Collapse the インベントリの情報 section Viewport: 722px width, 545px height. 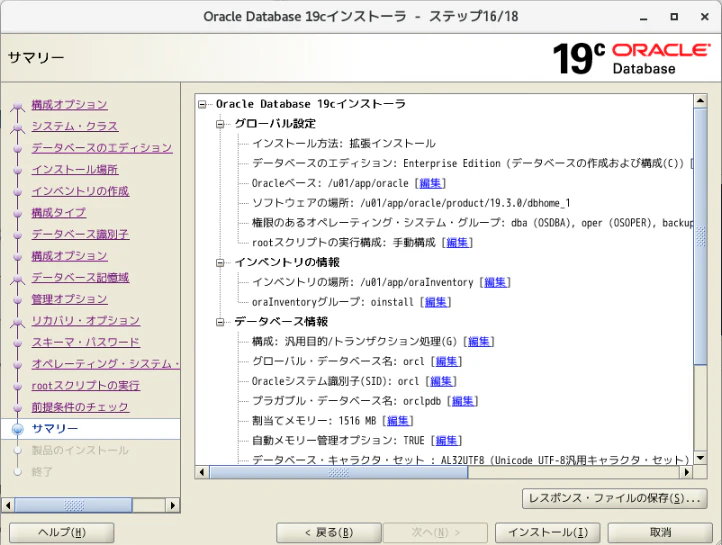(220, 262)
